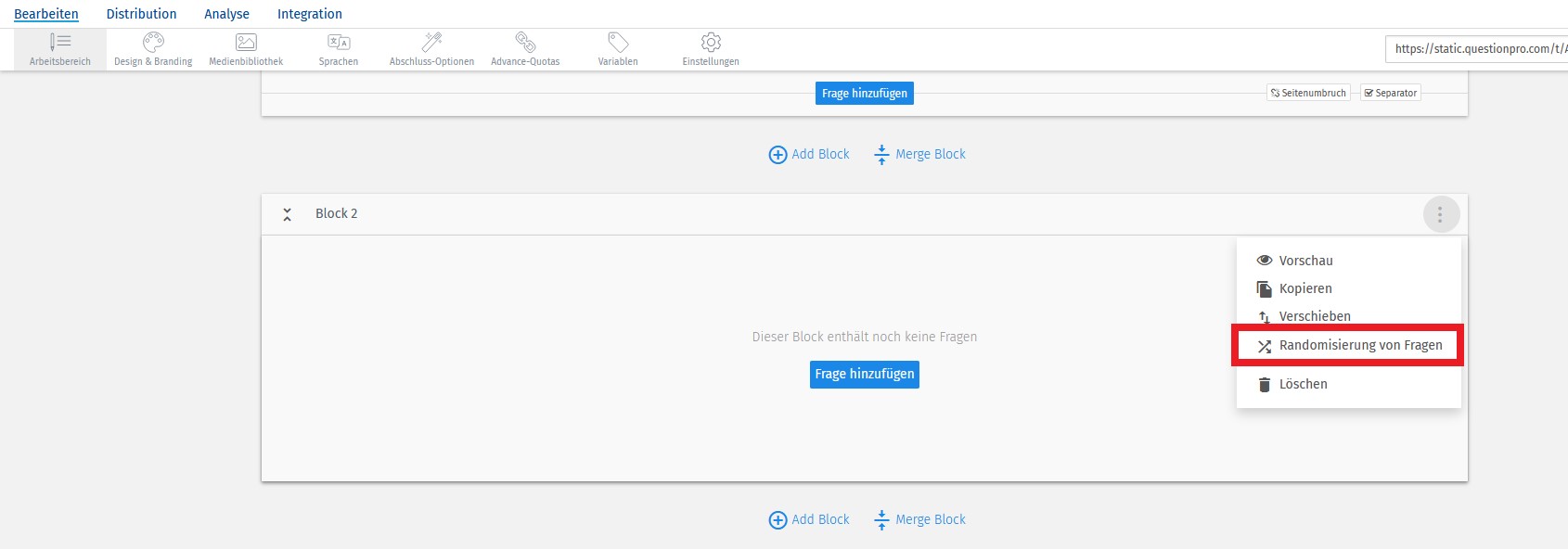Click Frage hinzufügen above Block 2

coord(865,94)
